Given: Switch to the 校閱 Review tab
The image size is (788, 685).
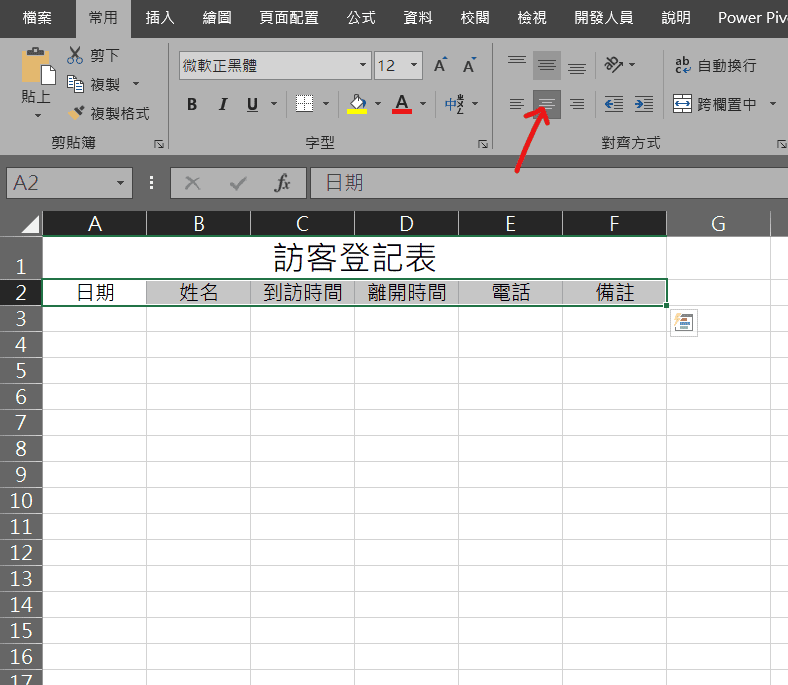Looking at the screenshot, I should (475, 18).
